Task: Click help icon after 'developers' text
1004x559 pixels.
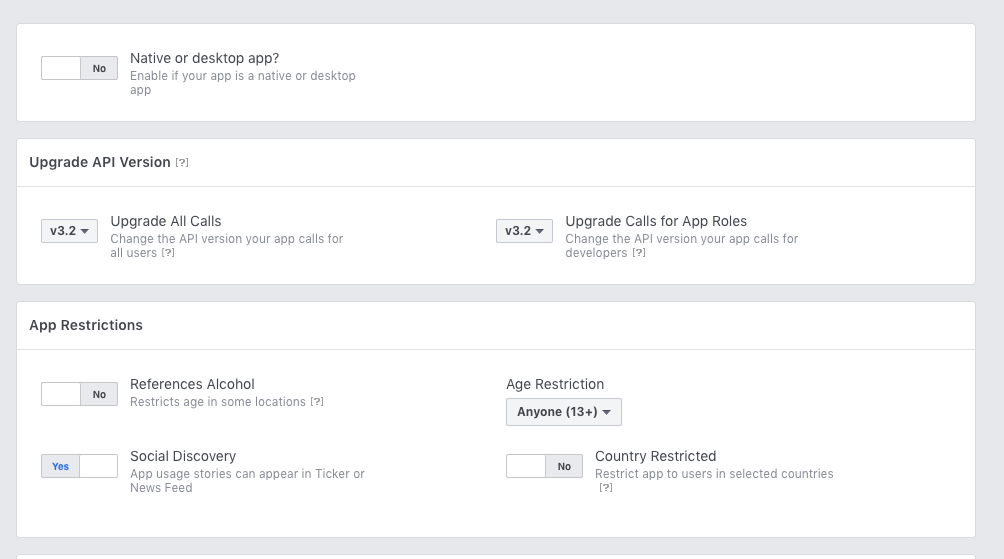Action: (639, 253)
